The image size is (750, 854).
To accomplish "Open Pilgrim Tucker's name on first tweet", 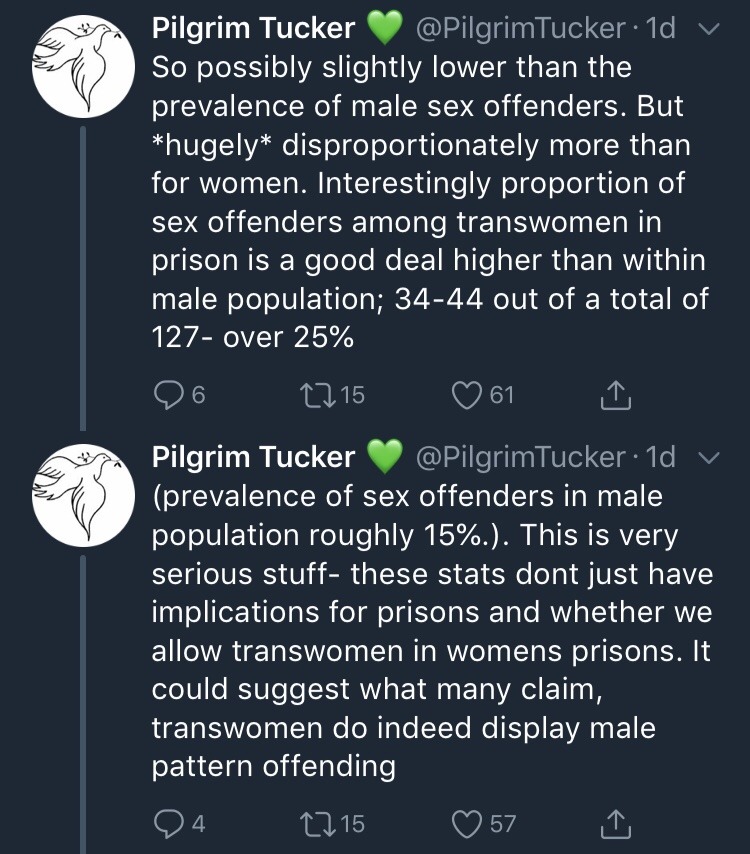I will [x=253, y=30].
